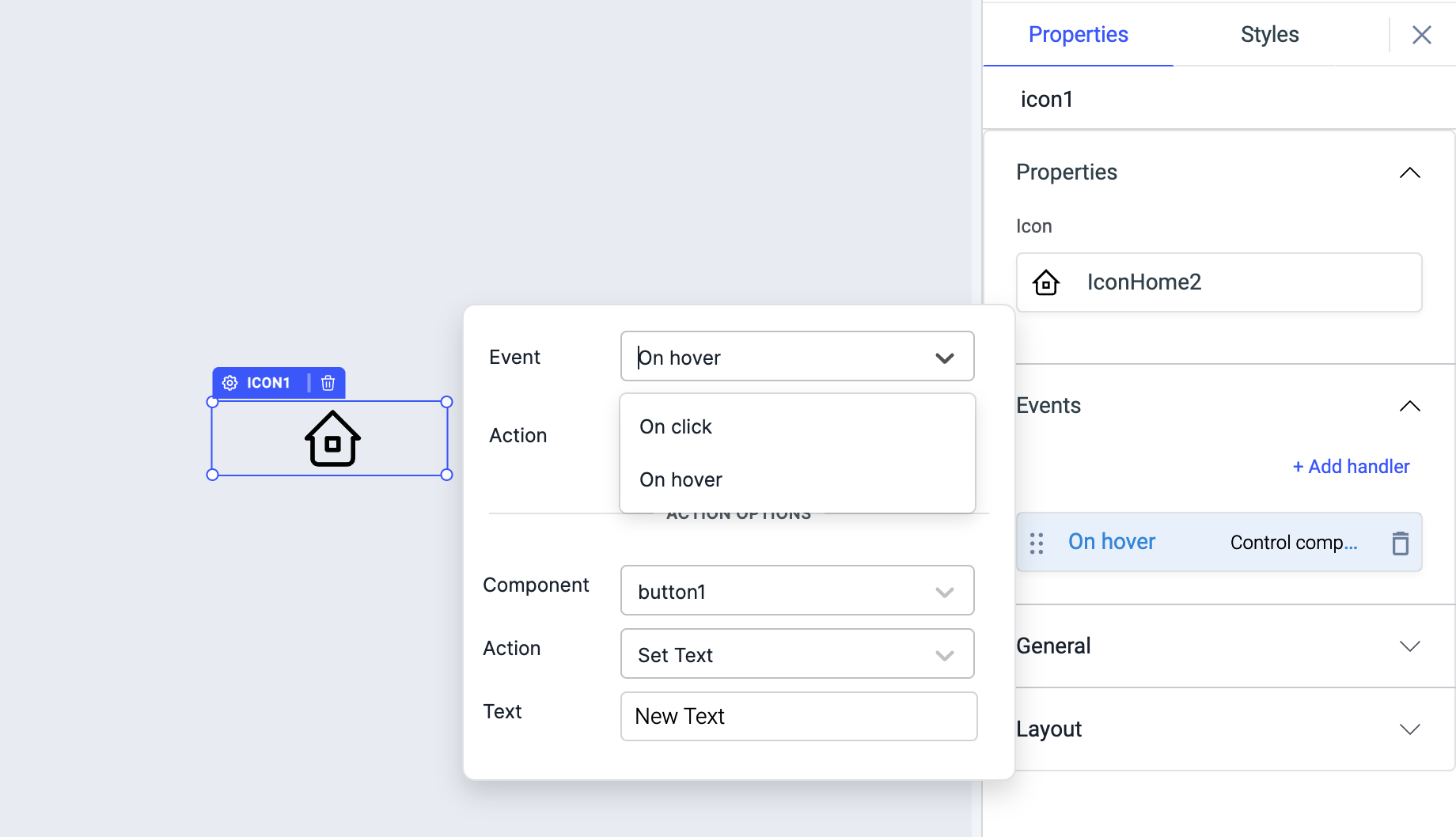Expand the Layout section
Image resolution: width=1456 pixels, height=837 pixels.
click(1409, 729)
